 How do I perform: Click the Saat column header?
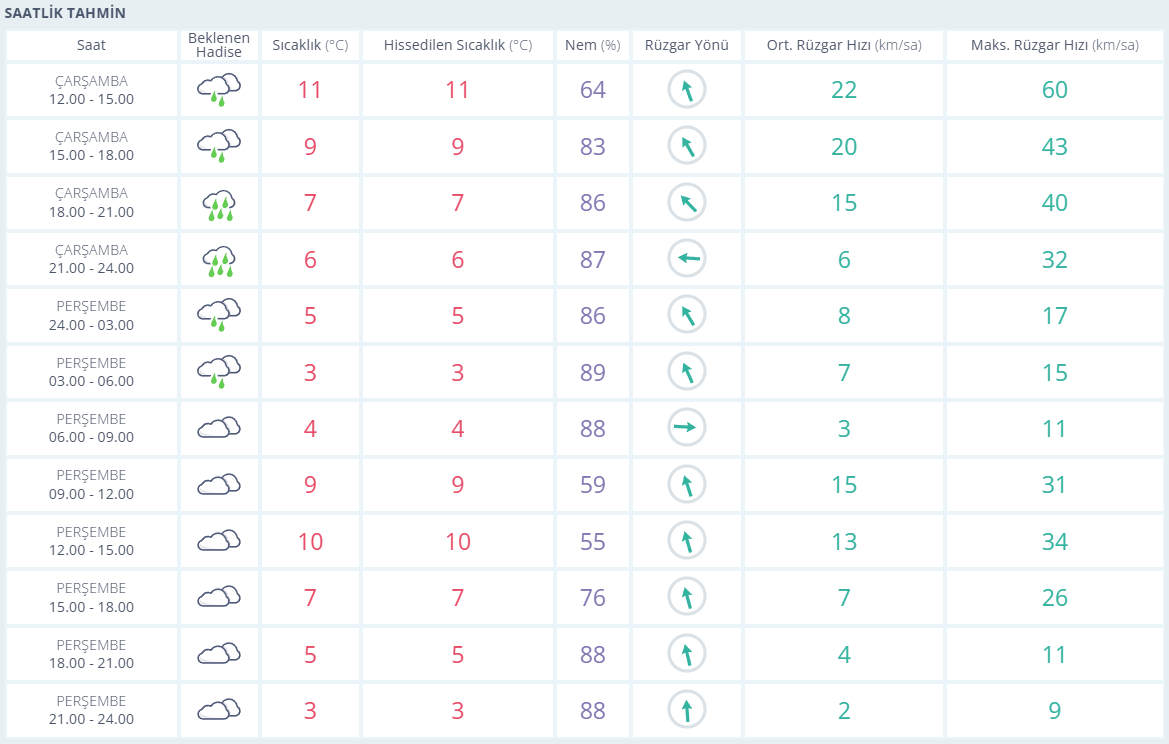(91, 45)
